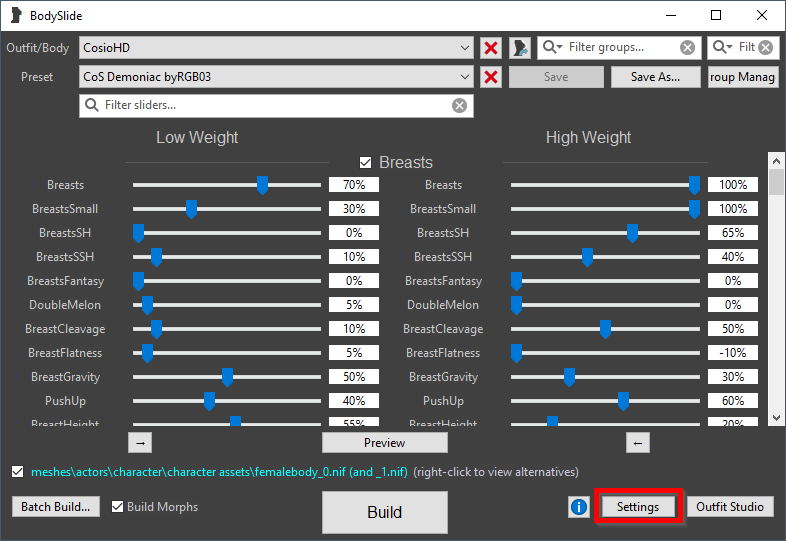786x541 pixels.
Task: Click the high weight BreastGravity slider handle
Action: coord(569,378)
